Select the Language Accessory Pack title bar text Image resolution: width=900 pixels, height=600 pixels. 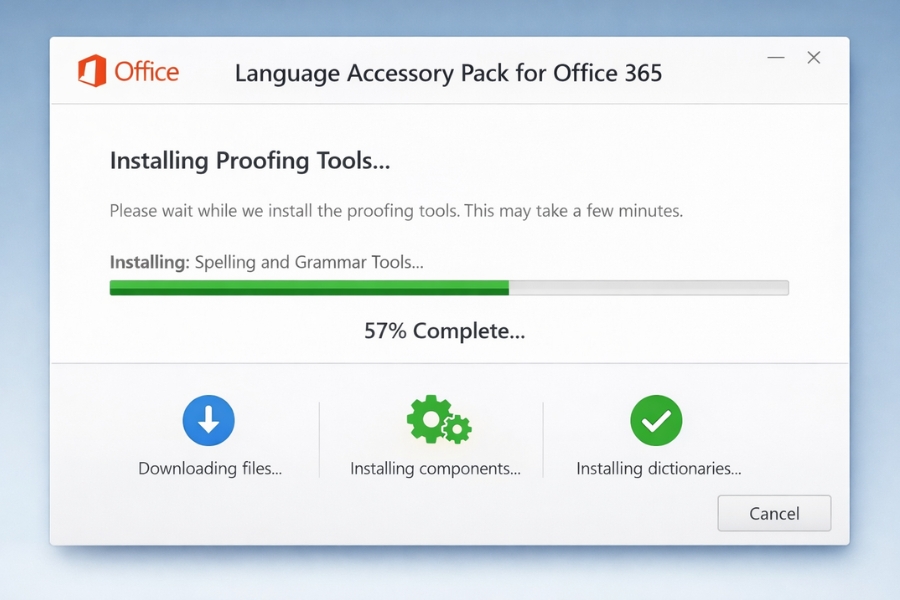point(448,73)
